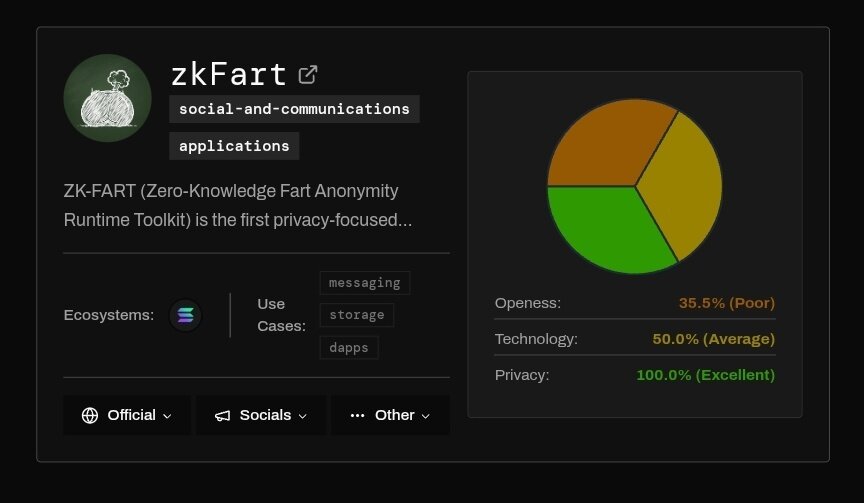Click the Solana ecosystem icon
This screenshot has height=503, width=864.
coord(185,315)
